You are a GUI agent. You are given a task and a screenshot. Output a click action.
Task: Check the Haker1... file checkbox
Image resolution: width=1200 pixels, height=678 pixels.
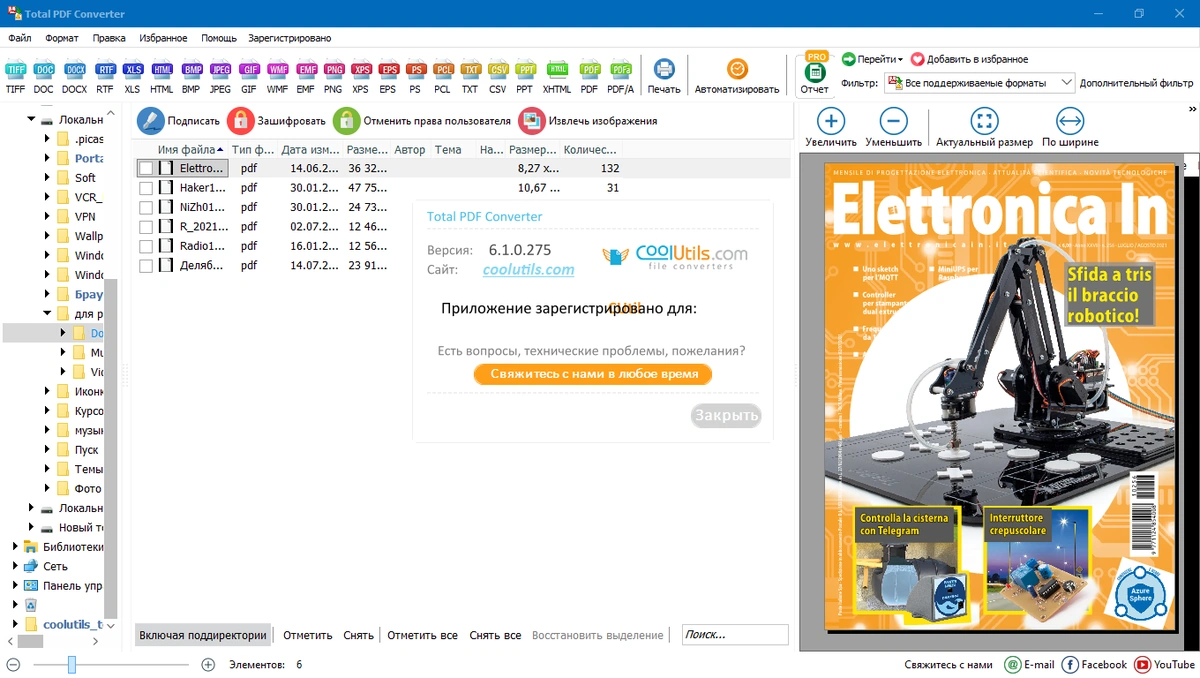pos(146,188)
